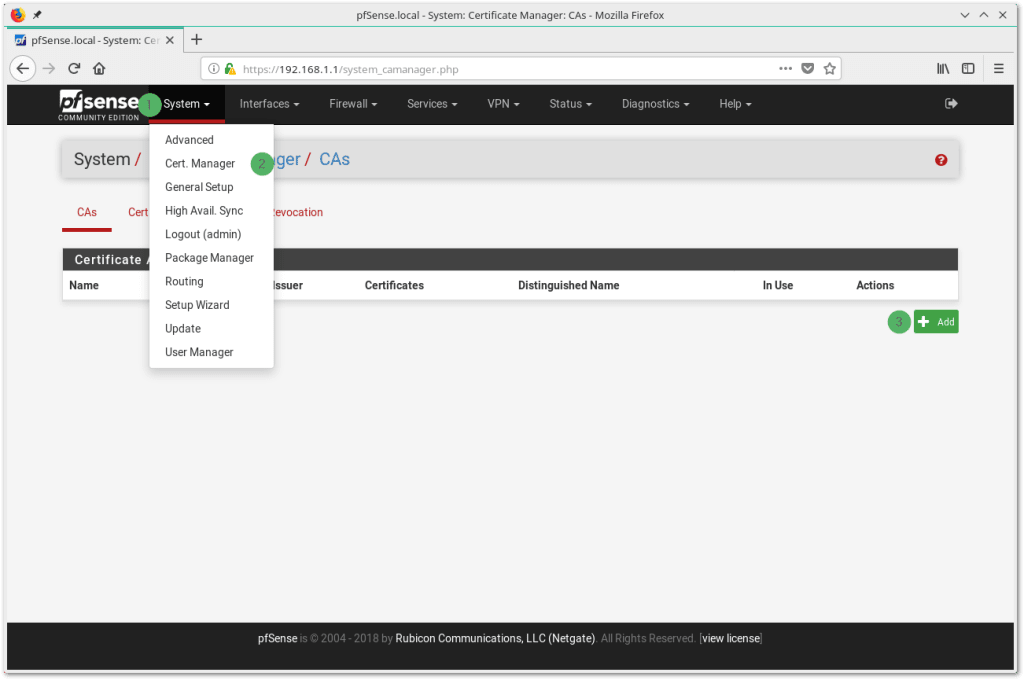Click the CAs breadcrumb link
1024x680 pixels.
coord(334,159)
